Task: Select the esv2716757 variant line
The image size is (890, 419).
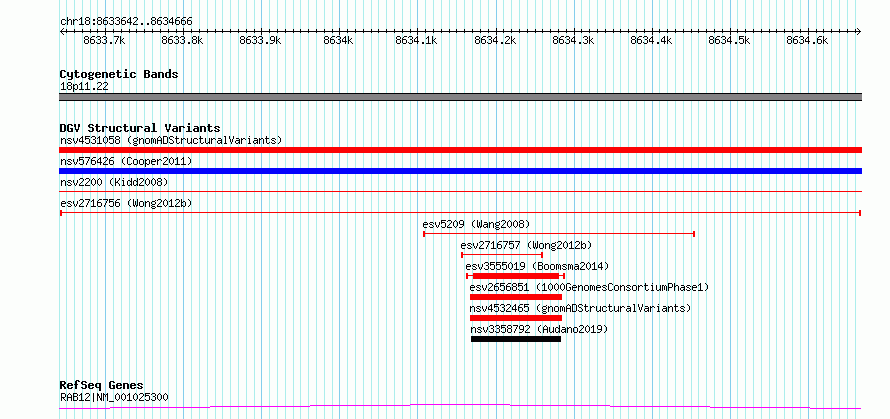Action: (x=502, y=255)
